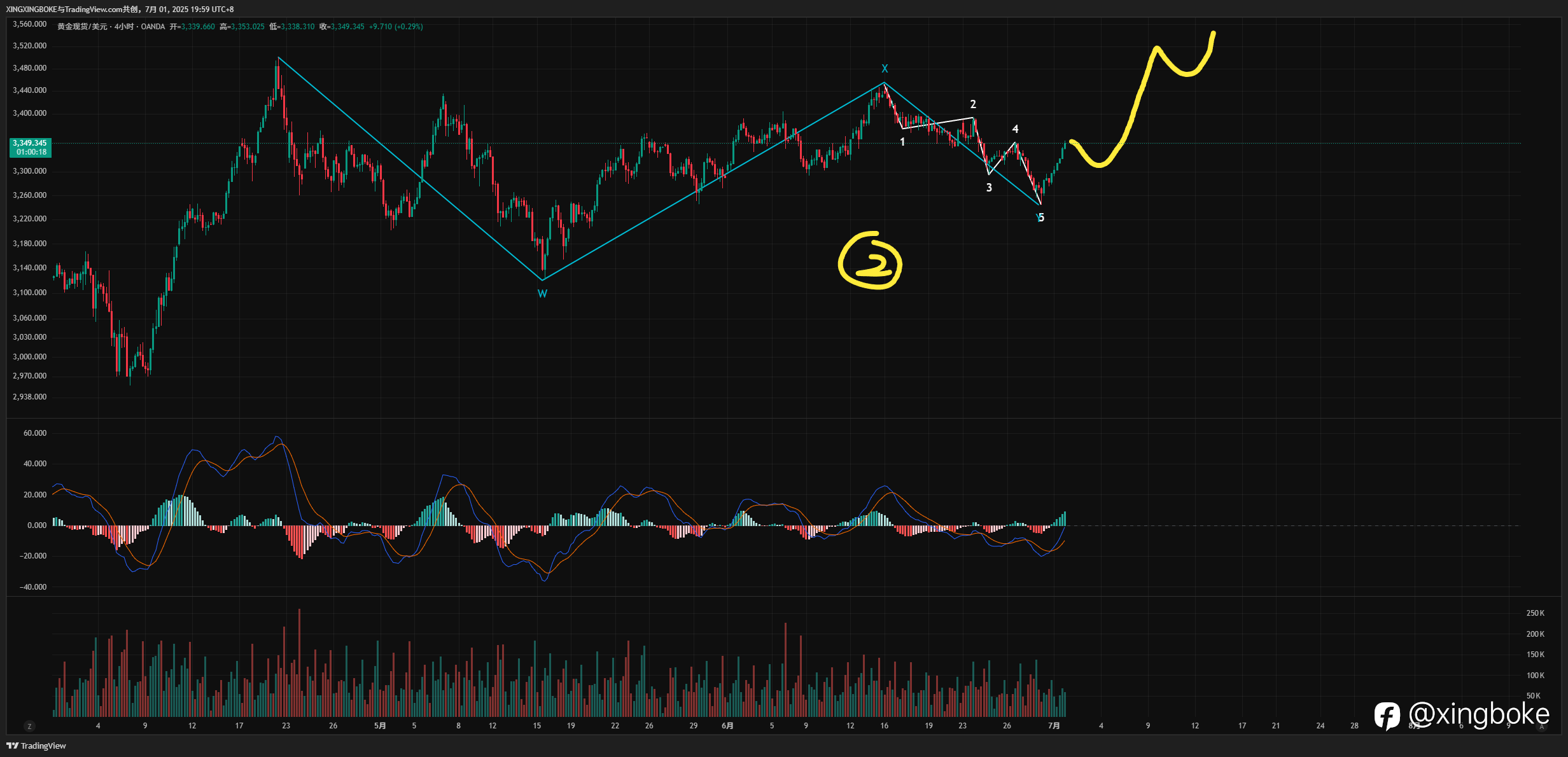Click the 5月 date label on the time axis
The width and height of the screenshot is (1568, 757).
(380, 726)
